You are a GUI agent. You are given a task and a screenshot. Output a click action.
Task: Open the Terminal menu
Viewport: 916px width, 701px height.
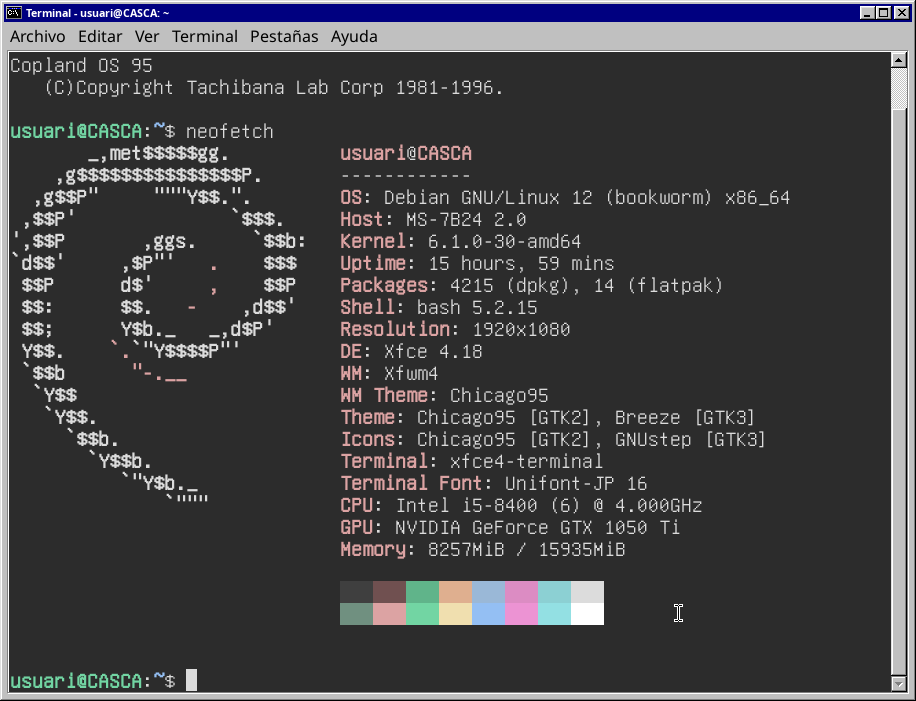tap(205, 36)
